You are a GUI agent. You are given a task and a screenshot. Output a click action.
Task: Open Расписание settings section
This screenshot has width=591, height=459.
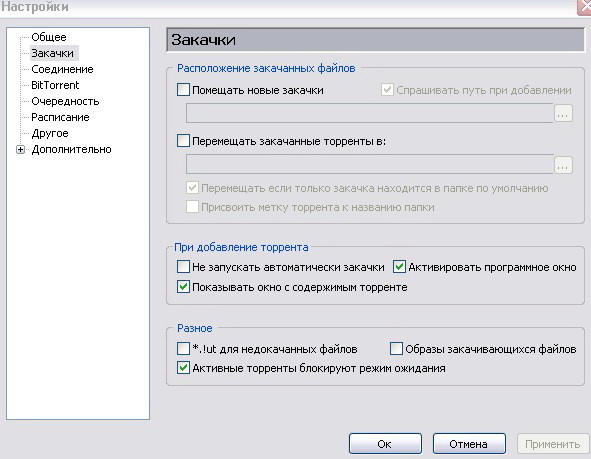click(60, 117)
